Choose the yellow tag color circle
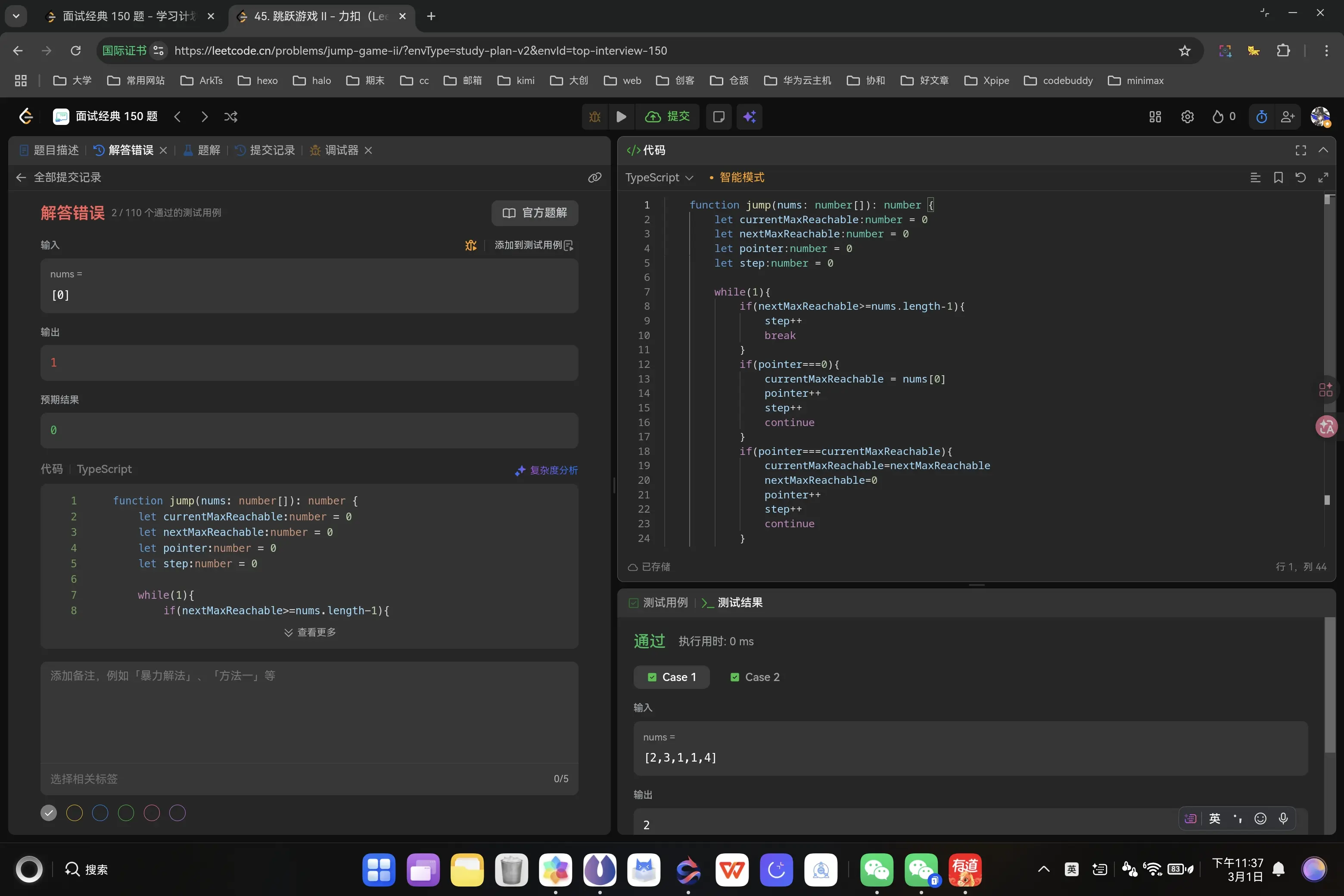Screen dimensions: 1344x896 pyautogui.click(x=74, y=812)
